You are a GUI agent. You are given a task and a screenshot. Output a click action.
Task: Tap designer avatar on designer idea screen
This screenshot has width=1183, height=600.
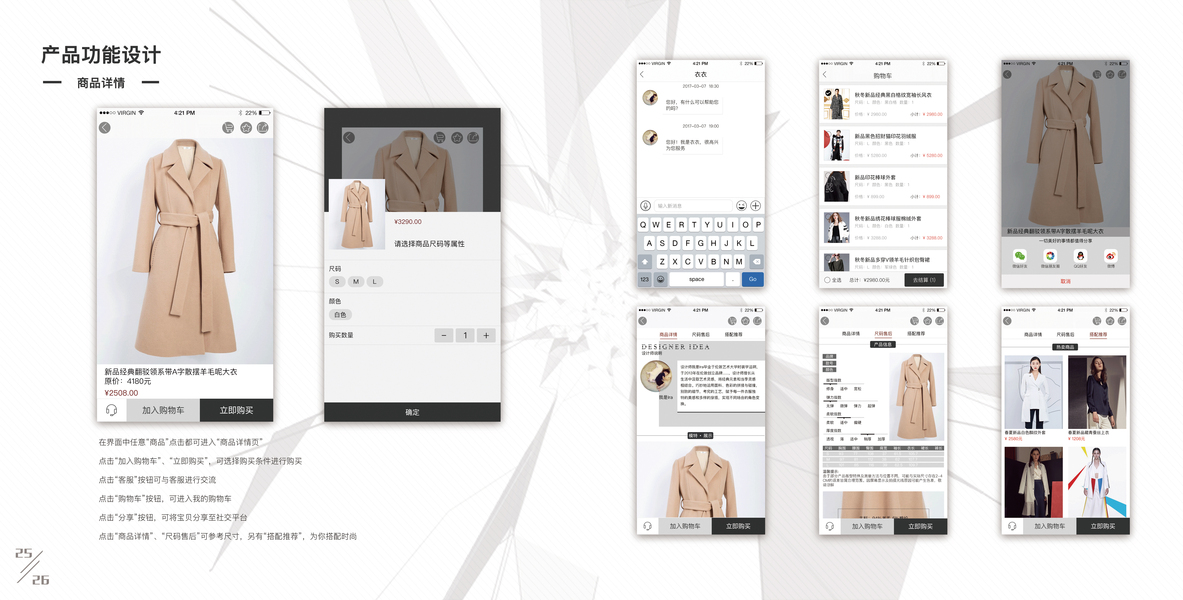click(655, 376)
